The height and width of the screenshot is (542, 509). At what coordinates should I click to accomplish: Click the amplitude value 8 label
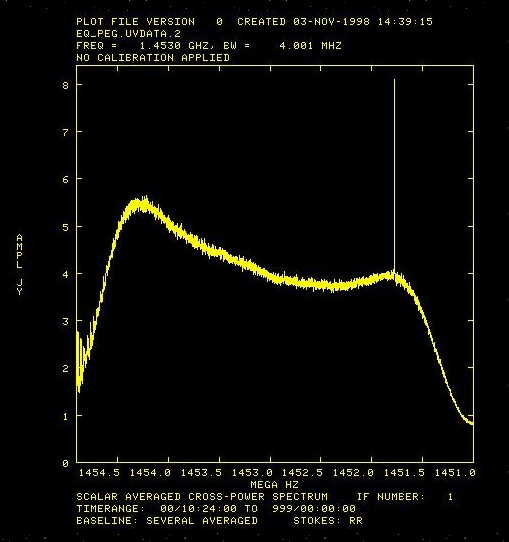click(66, 85)
